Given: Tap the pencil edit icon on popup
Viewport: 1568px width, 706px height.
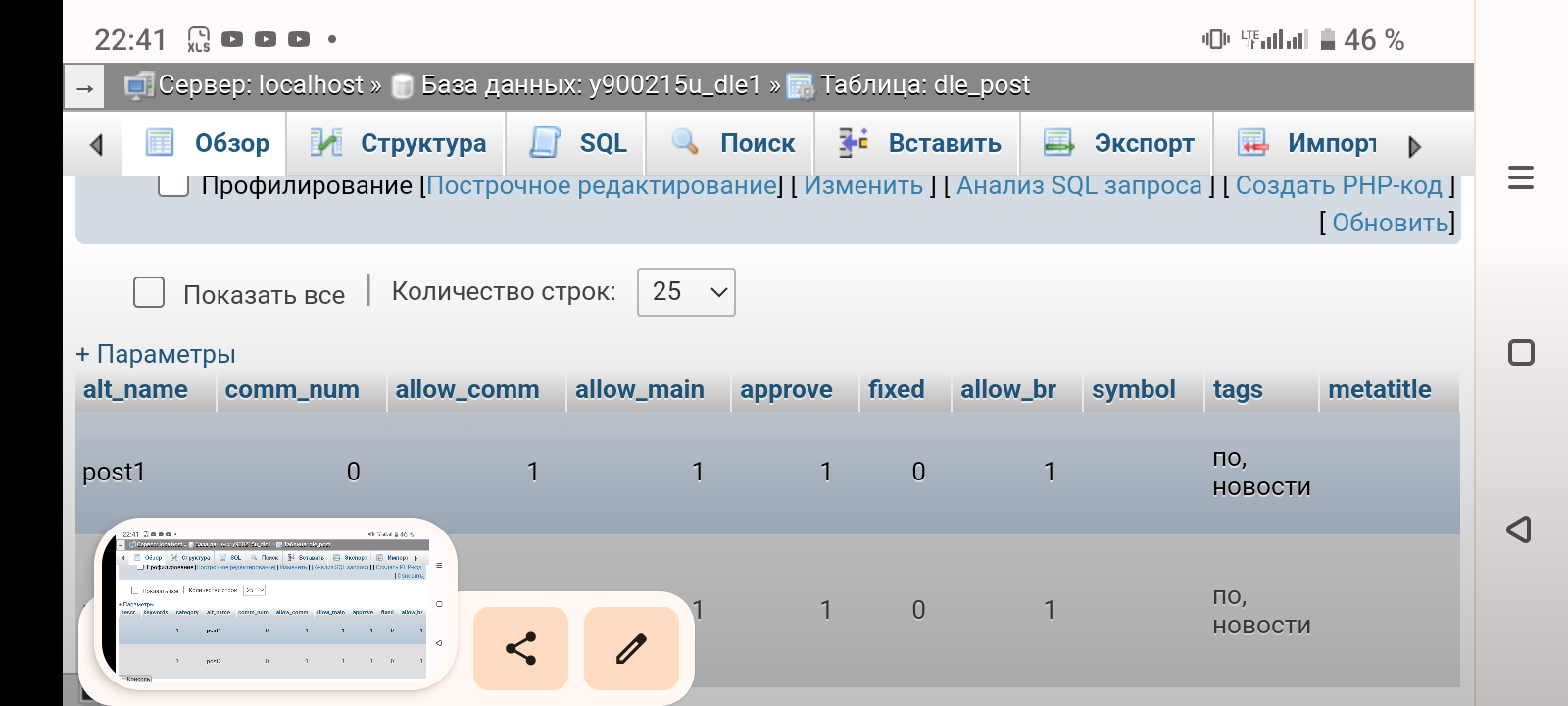Looking at the screenshot, I should 631,649.
